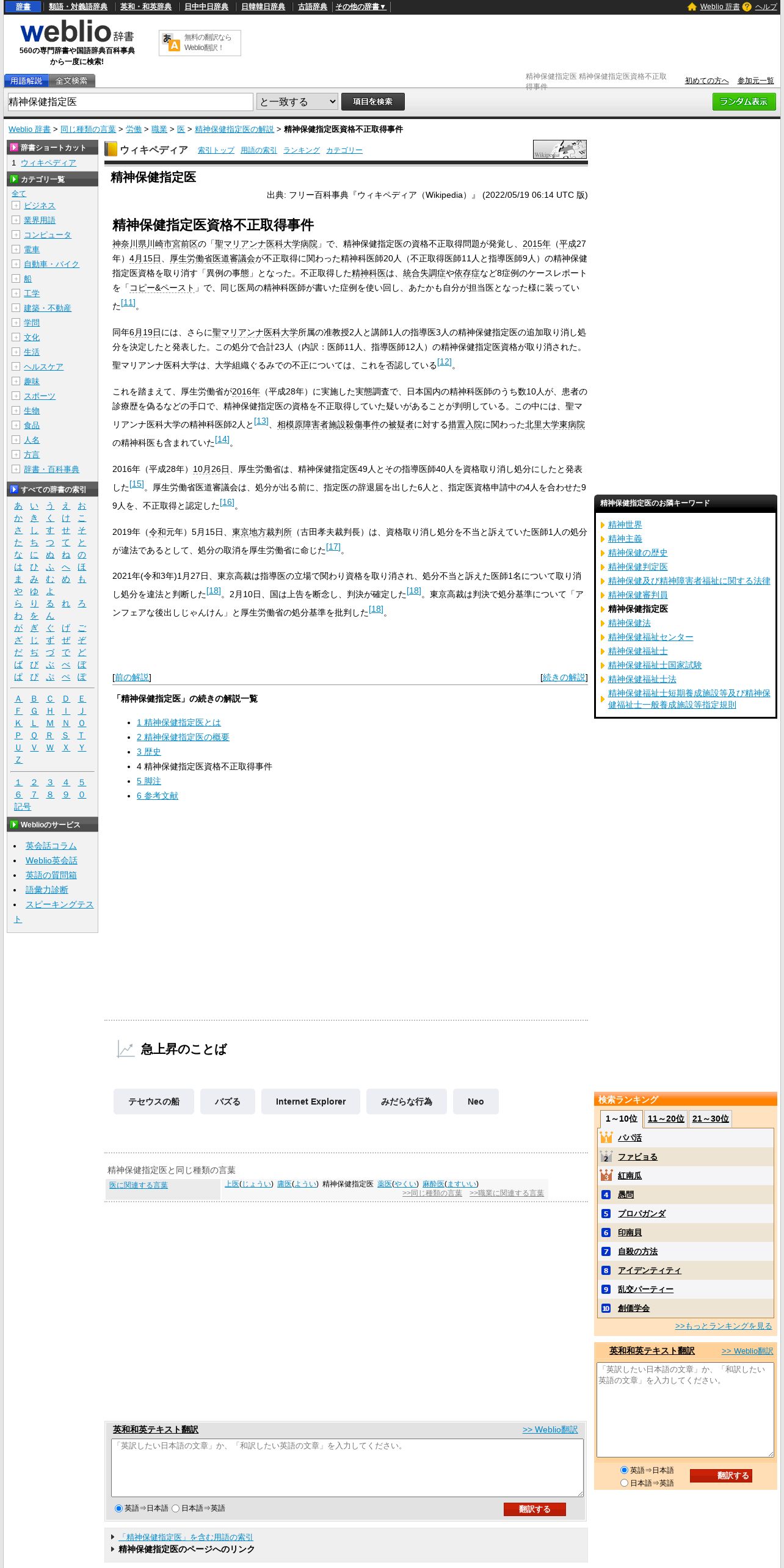
Task: Select the 11～20位 ranking tab
Action: point(666,1119)
